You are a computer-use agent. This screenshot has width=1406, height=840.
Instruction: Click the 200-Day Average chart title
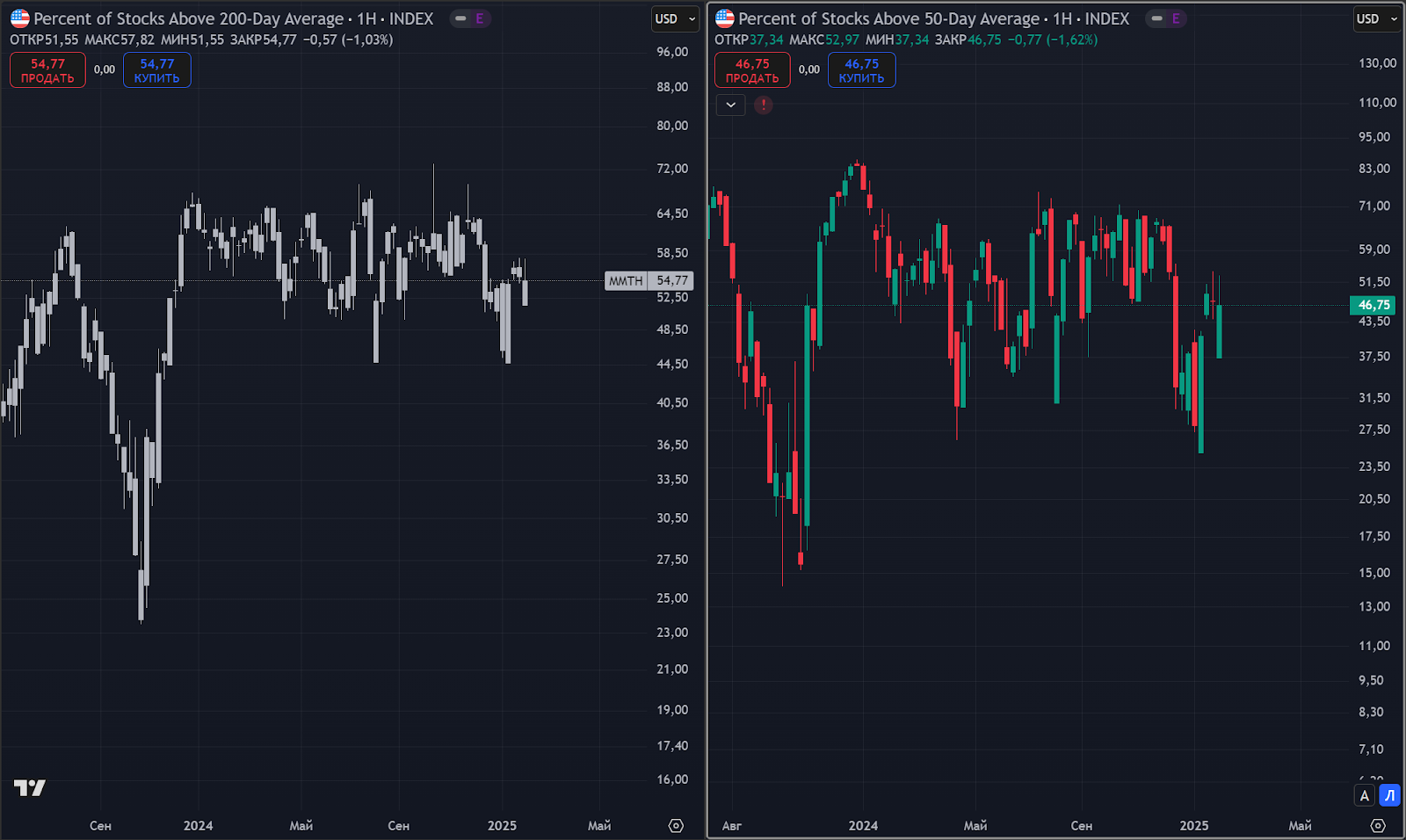pos(234,18)
